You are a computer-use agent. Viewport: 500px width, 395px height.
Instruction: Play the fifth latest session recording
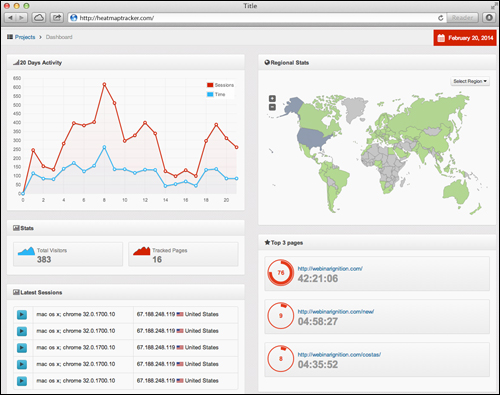pos(22,381)
